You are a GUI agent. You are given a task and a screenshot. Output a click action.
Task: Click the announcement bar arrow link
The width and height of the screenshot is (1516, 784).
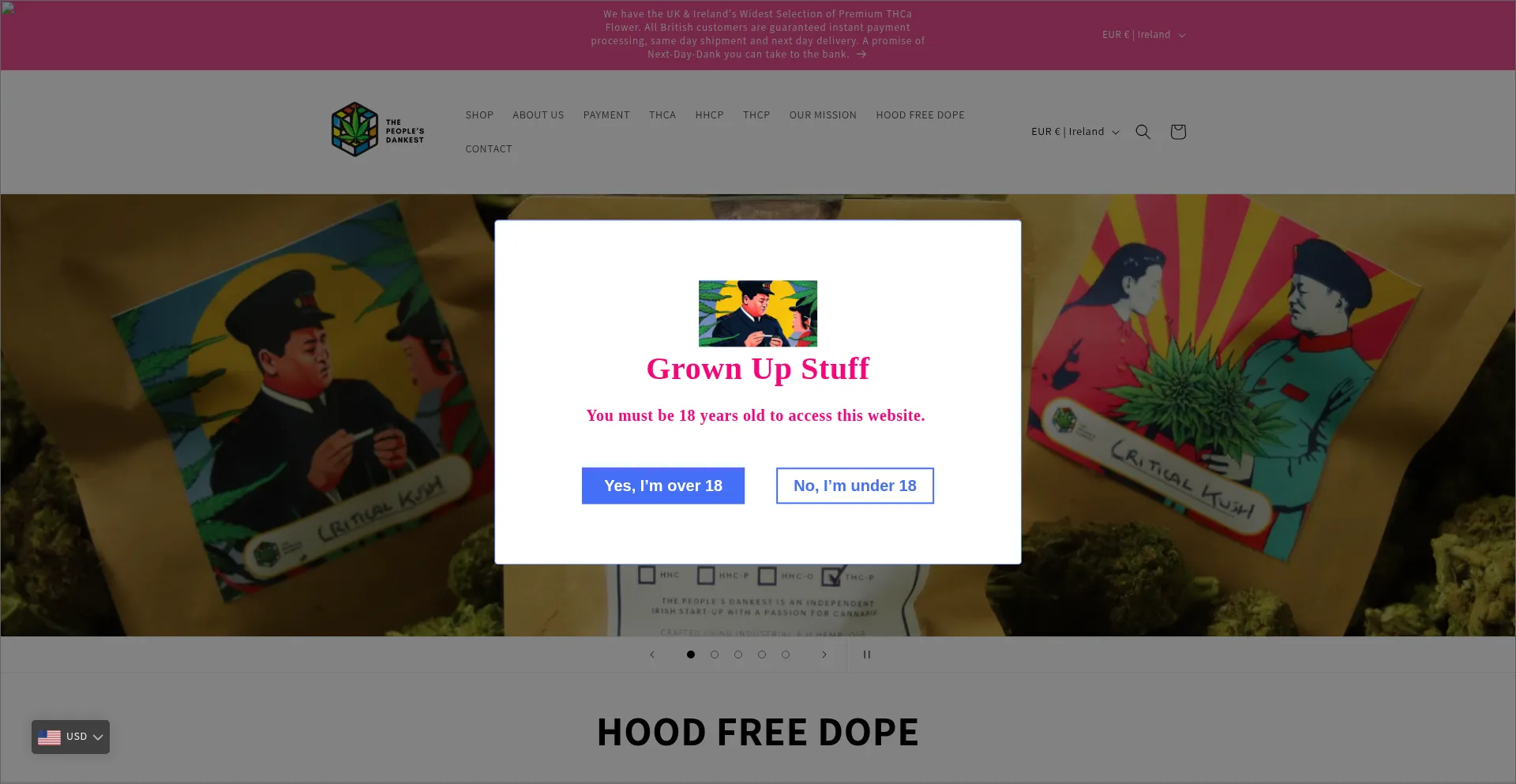(861, 54)
